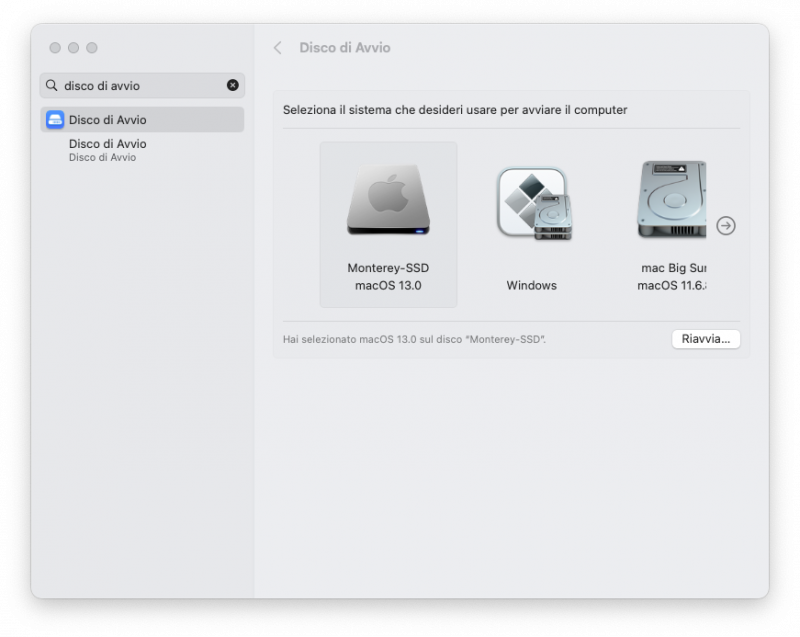Clear the search field with the X icon
The height and width of the screenshot is (637, 800).
(x=233, y=85)
